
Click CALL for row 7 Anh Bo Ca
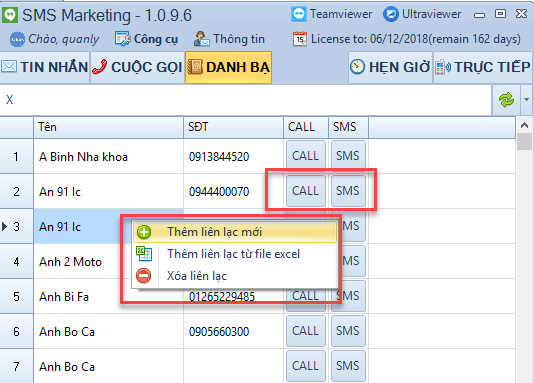306,366
